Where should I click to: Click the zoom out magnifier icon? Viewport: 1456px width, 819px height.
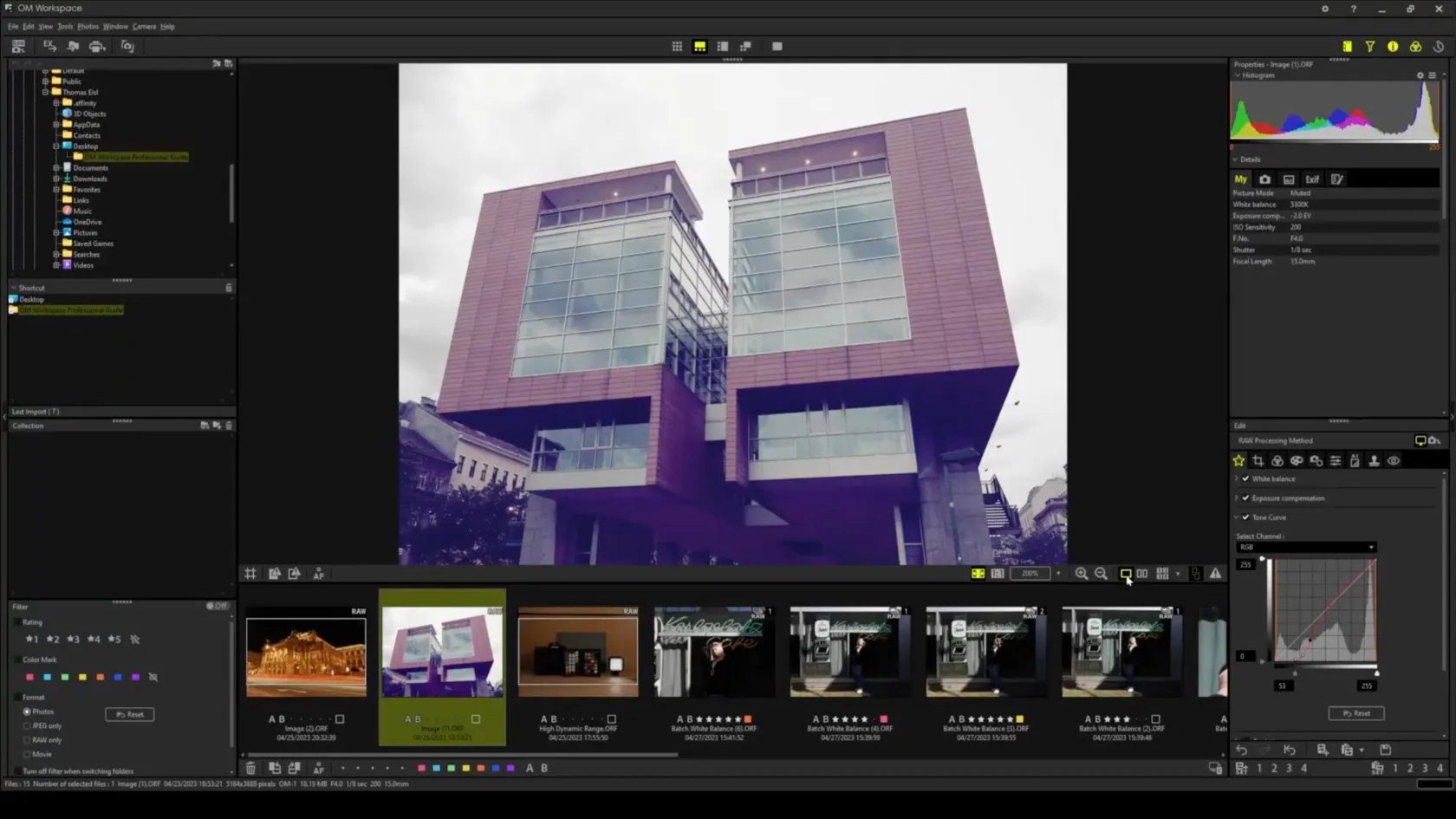[x=1101, y=574]
